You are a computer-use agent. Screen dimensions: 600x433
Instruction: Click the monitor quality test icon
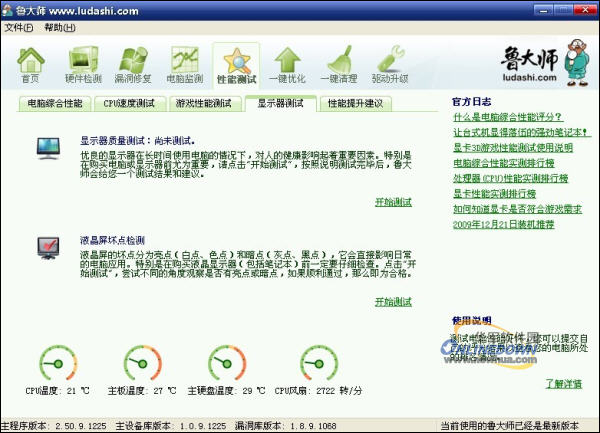(48, 148)
